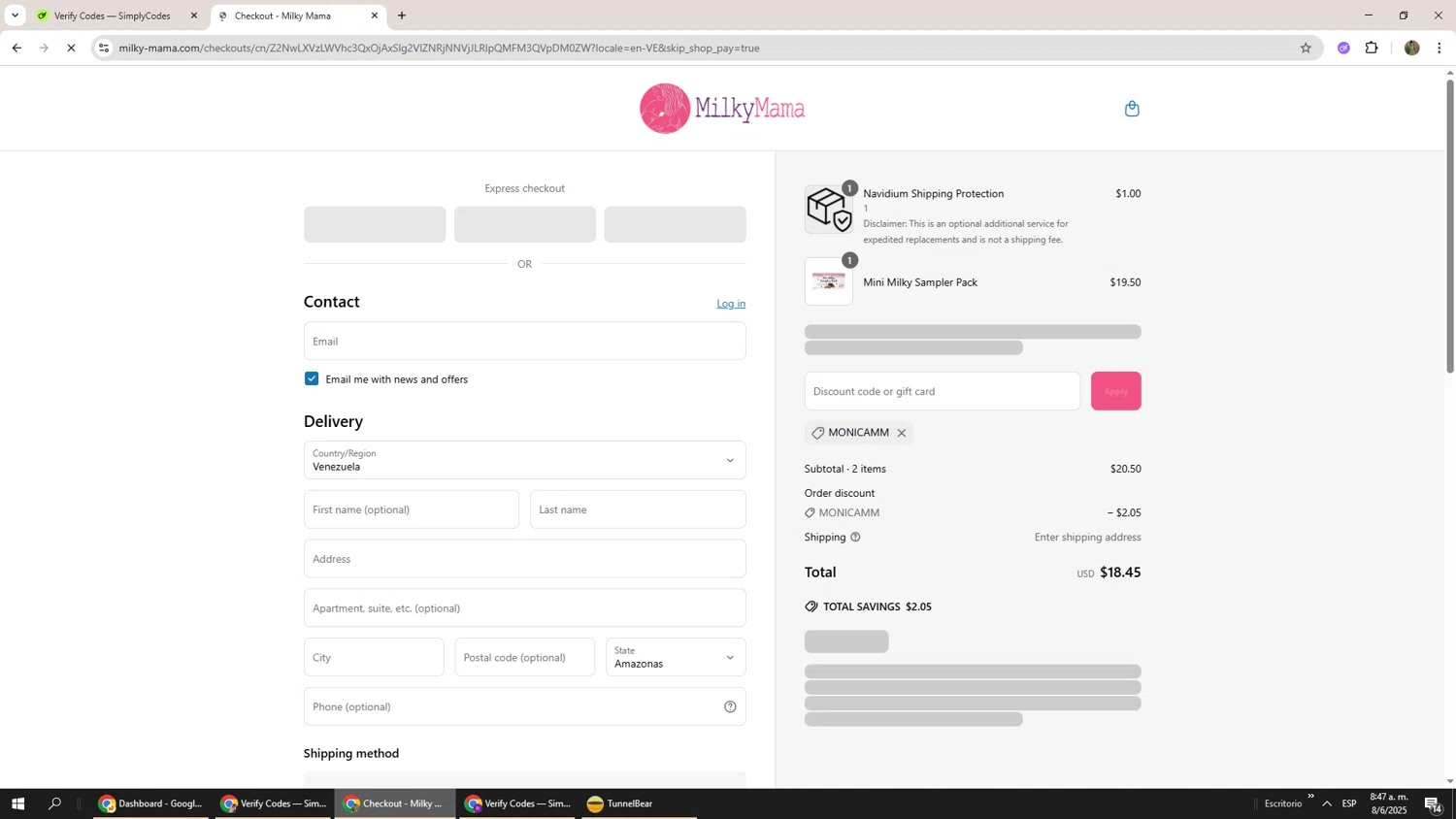
Task: Click the shipping help question mark icon
Action: tap(855, 537)
